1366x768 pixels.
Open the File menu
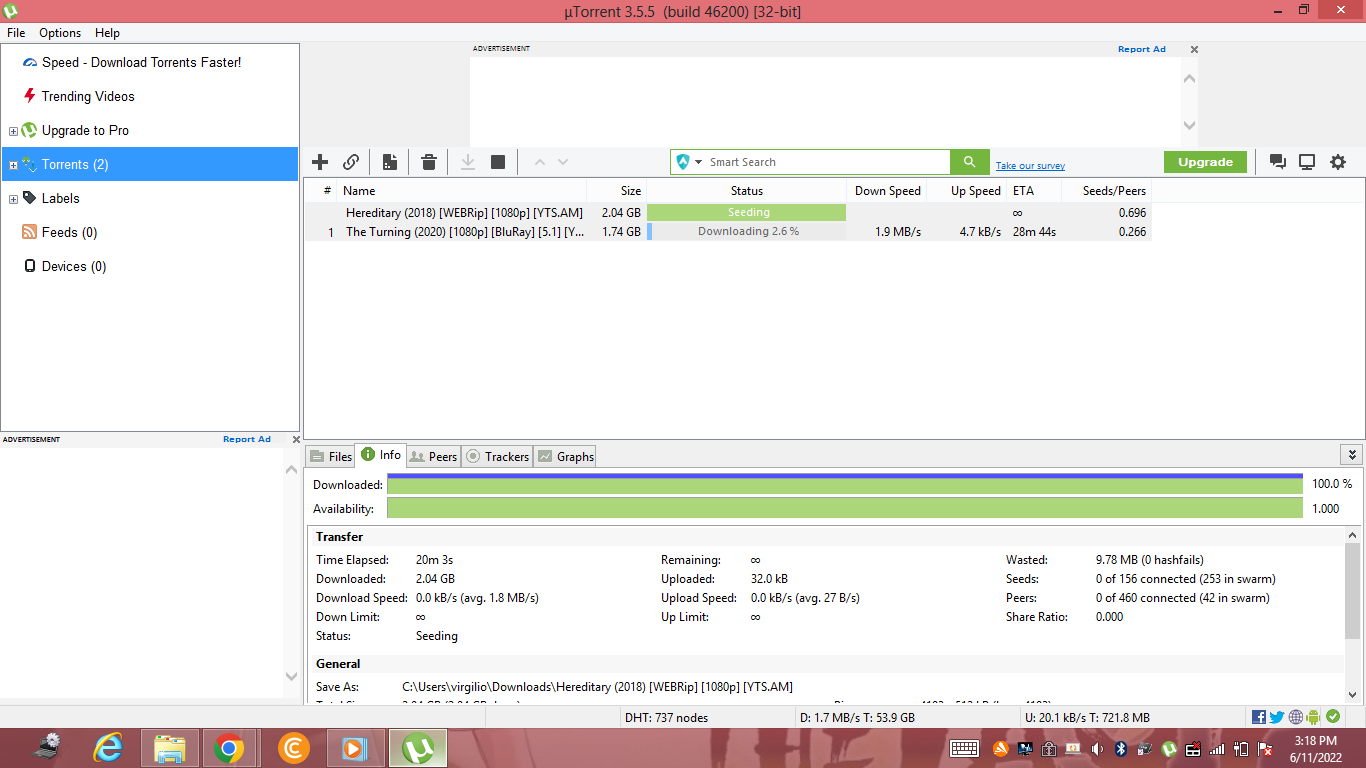tap(16, 33)
